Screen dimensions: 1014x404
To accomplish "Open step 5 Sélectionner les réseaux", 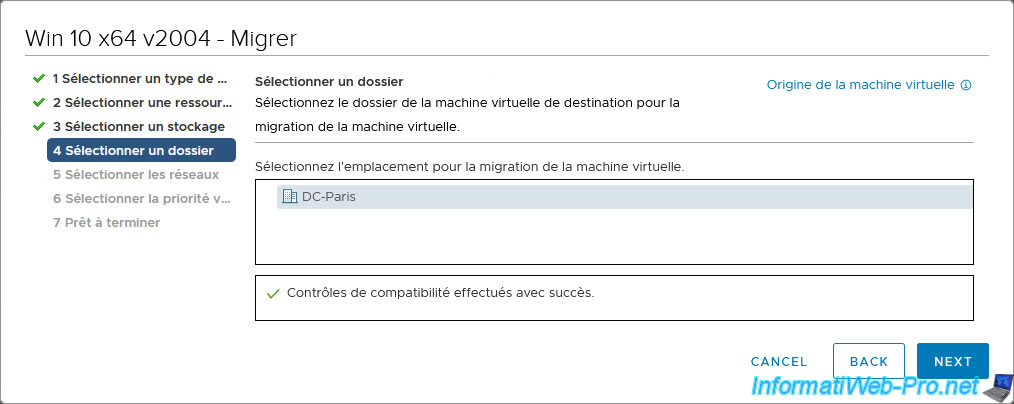I will tap(136, 175).
